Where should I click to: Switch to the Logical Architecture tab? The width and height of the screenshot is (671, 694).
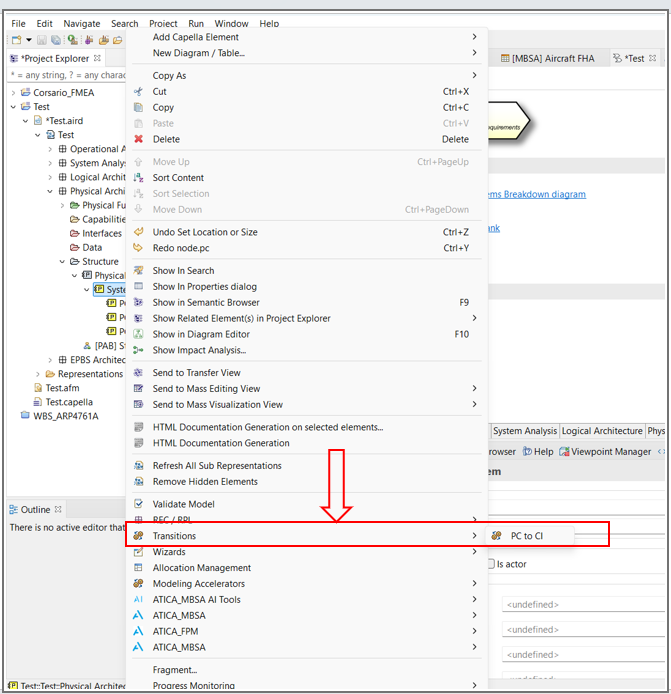(602, 431)
